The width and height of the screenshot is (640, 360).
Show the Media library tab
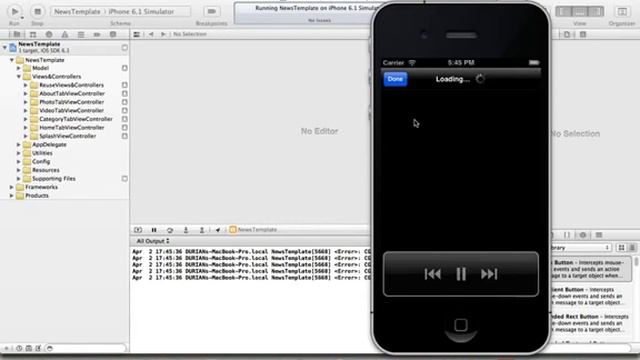point(599,235)
